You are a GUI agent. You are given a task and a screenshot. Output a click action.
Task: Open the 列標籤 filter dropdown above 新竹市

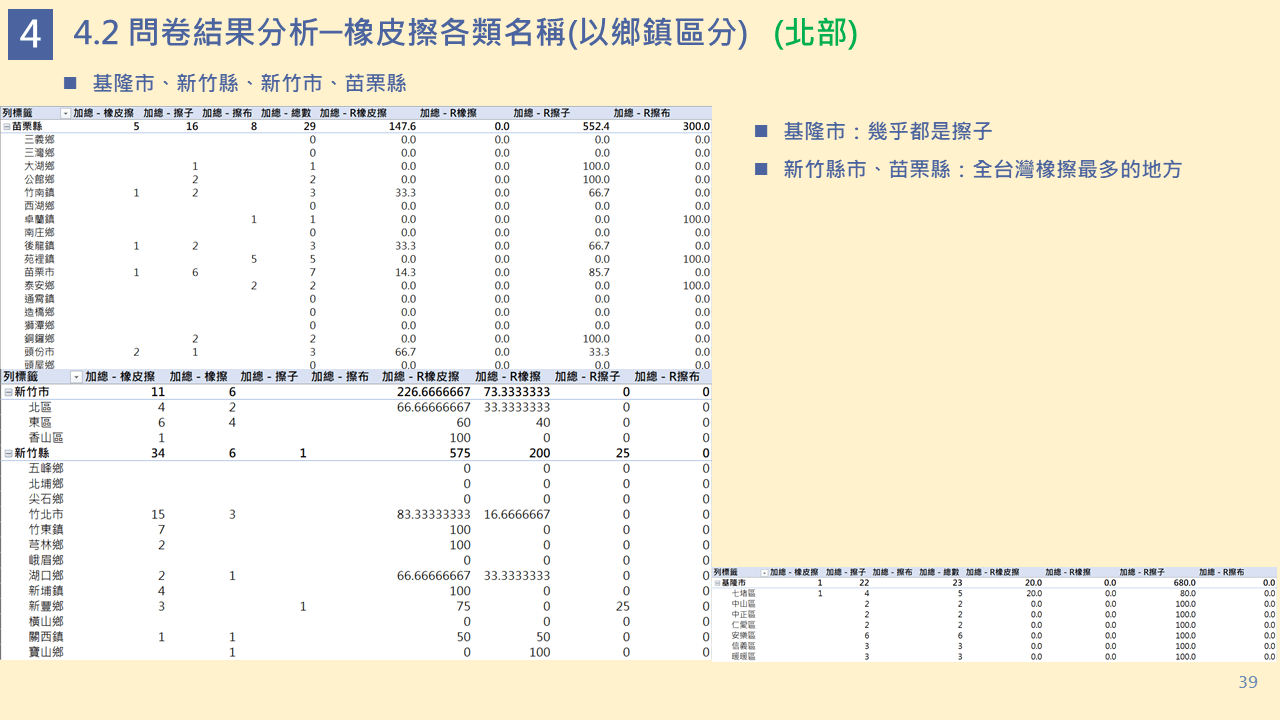(x=77, y=377)
